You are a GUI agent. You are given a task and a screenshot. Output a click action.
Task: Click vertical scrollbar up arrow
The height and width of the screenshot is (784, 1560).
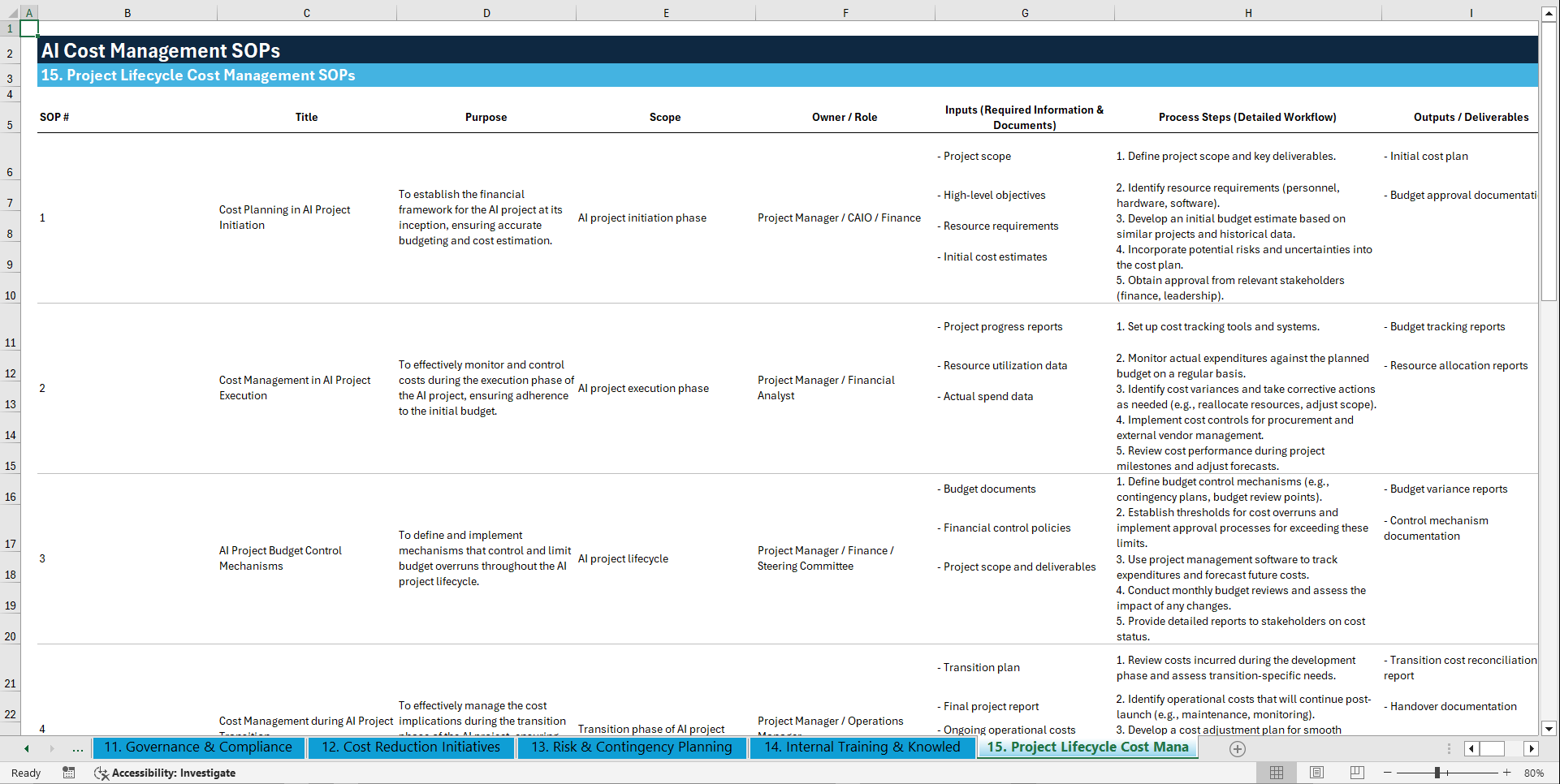point(1550,12)
